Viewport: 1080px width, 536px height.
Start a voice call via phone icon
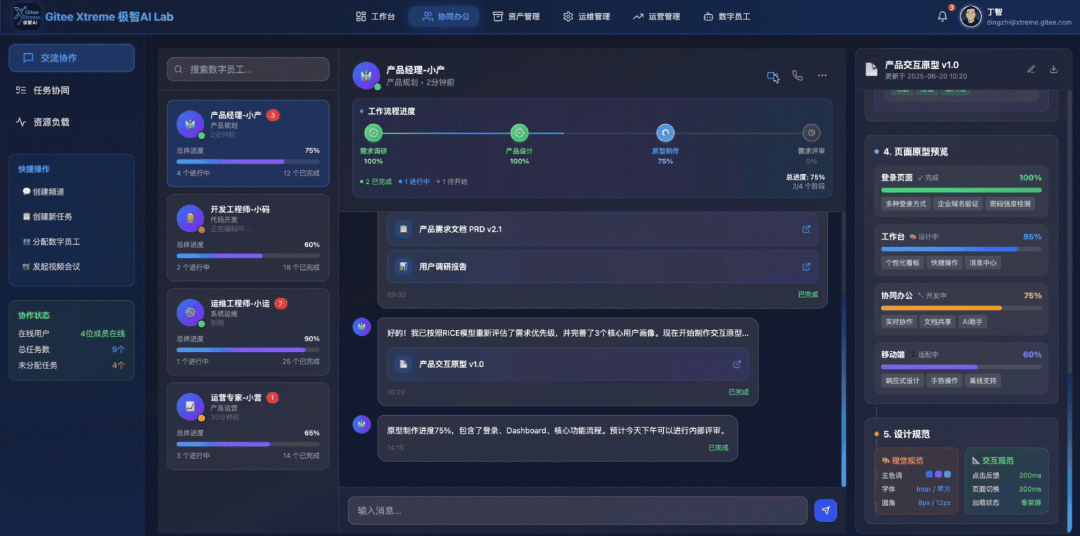(x=797, y=76)
